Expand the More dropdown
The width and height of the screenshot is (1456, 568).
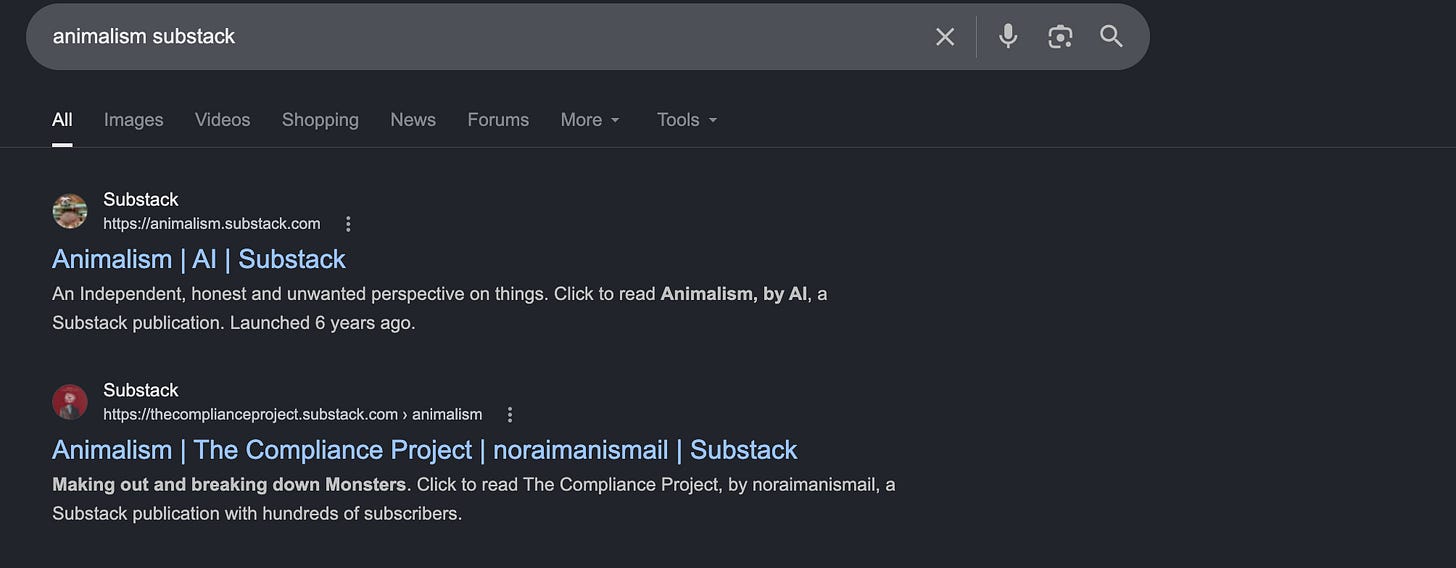tap(590, 120)
